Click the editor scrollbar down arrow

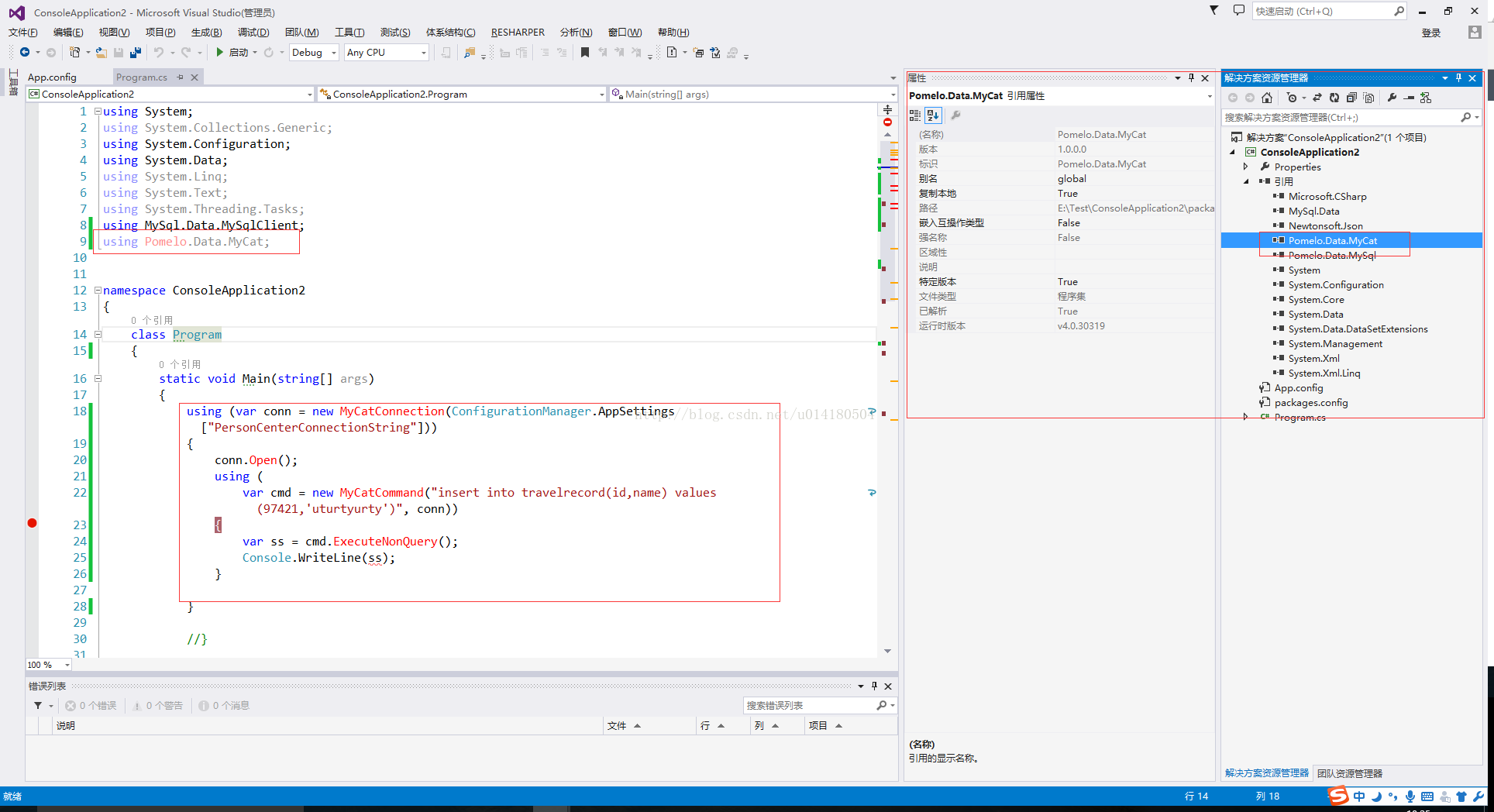click(887, 651)
